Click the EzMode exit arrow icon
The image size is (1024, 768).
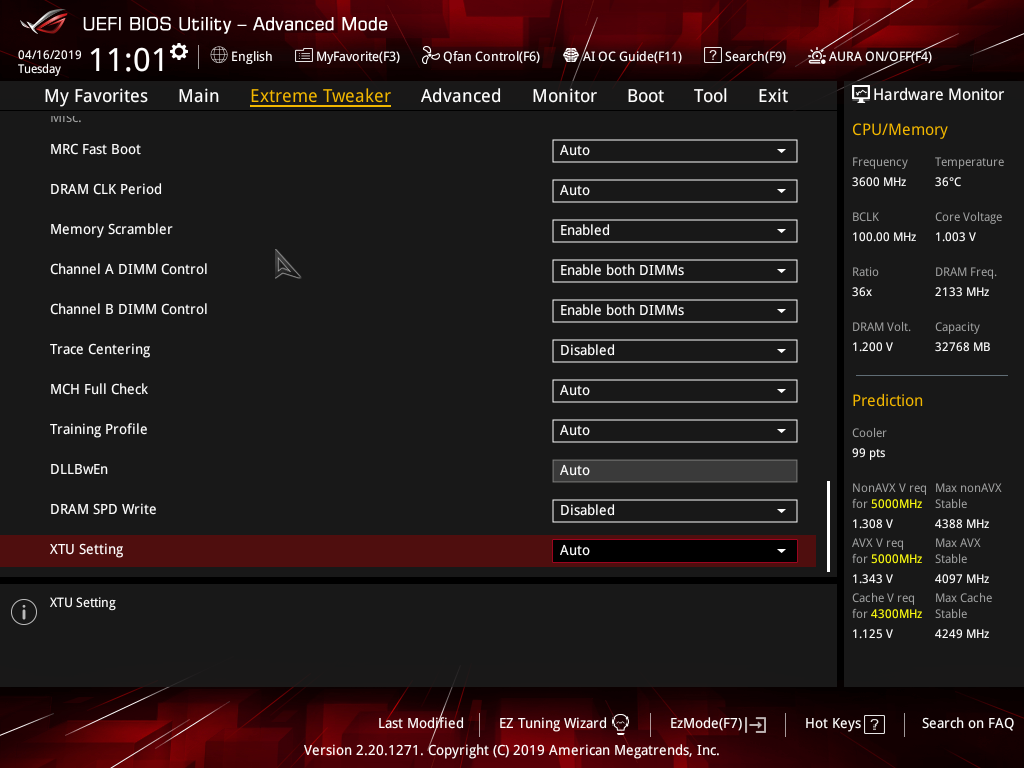point(756,724)
